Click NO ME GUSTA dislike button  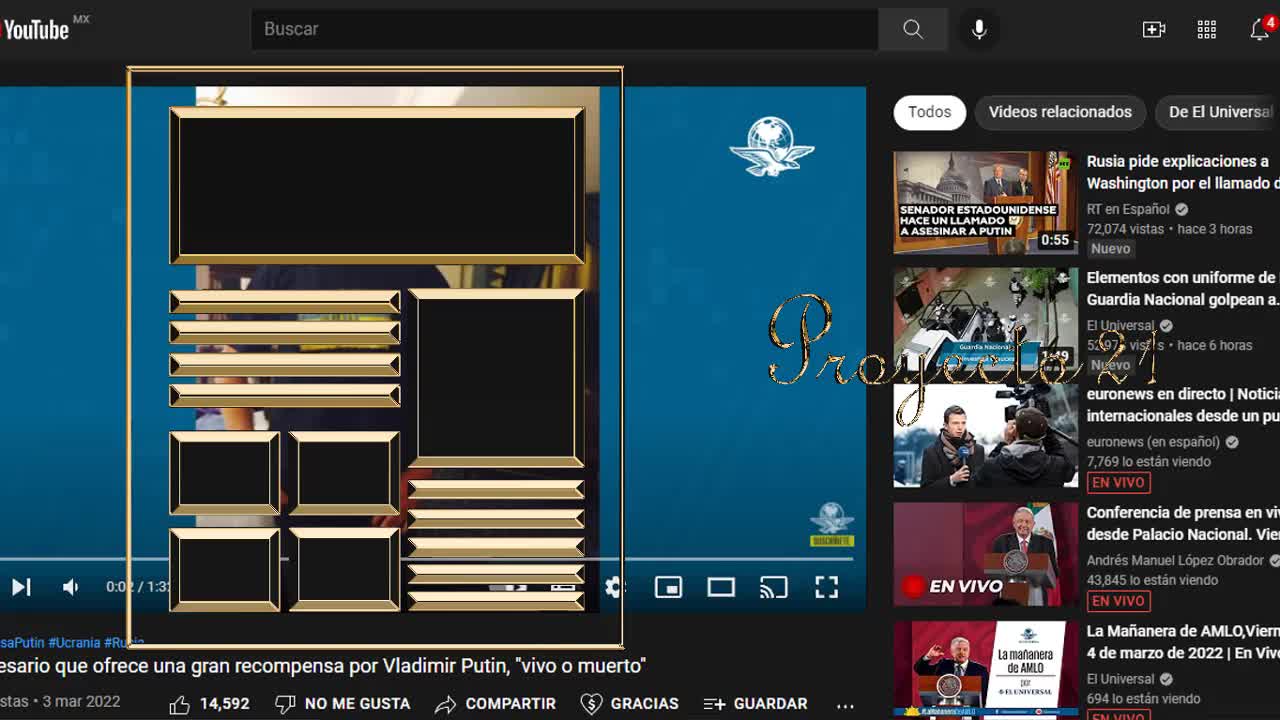[x=343, y=704]
